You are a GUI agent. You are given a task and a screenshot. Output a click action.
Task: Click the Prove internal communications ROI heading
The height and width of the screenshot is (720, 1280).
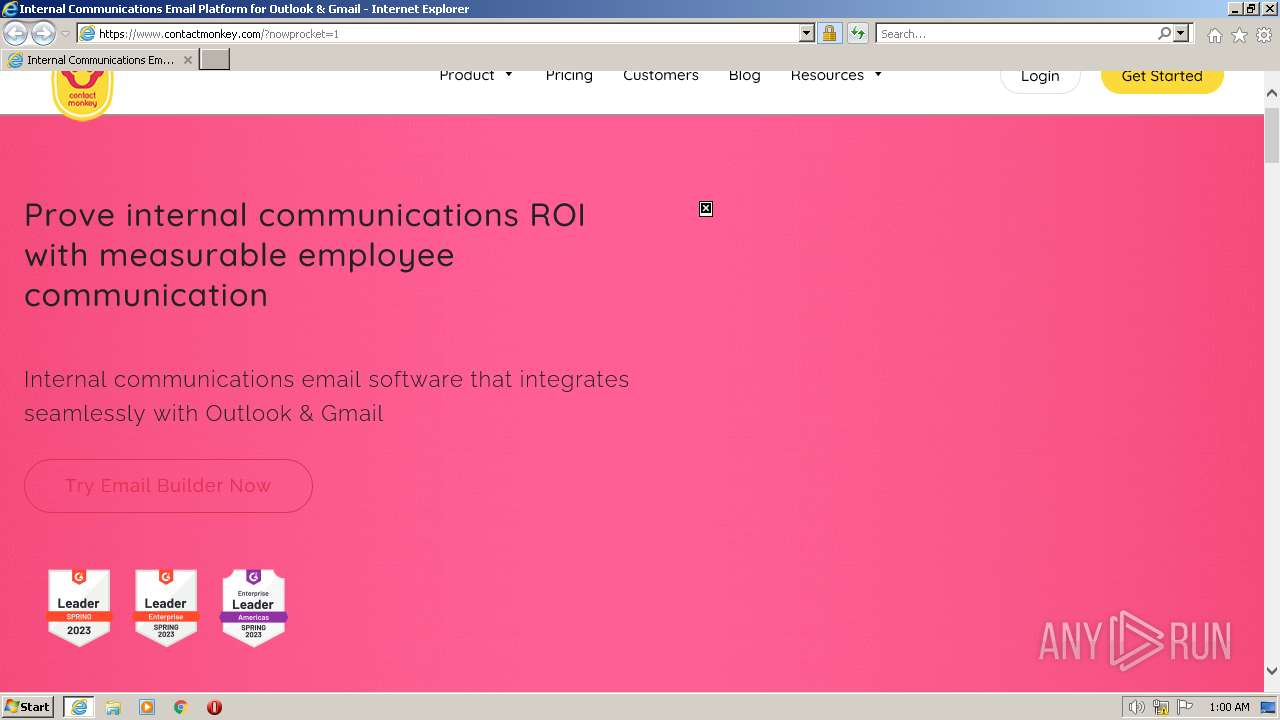305,255
